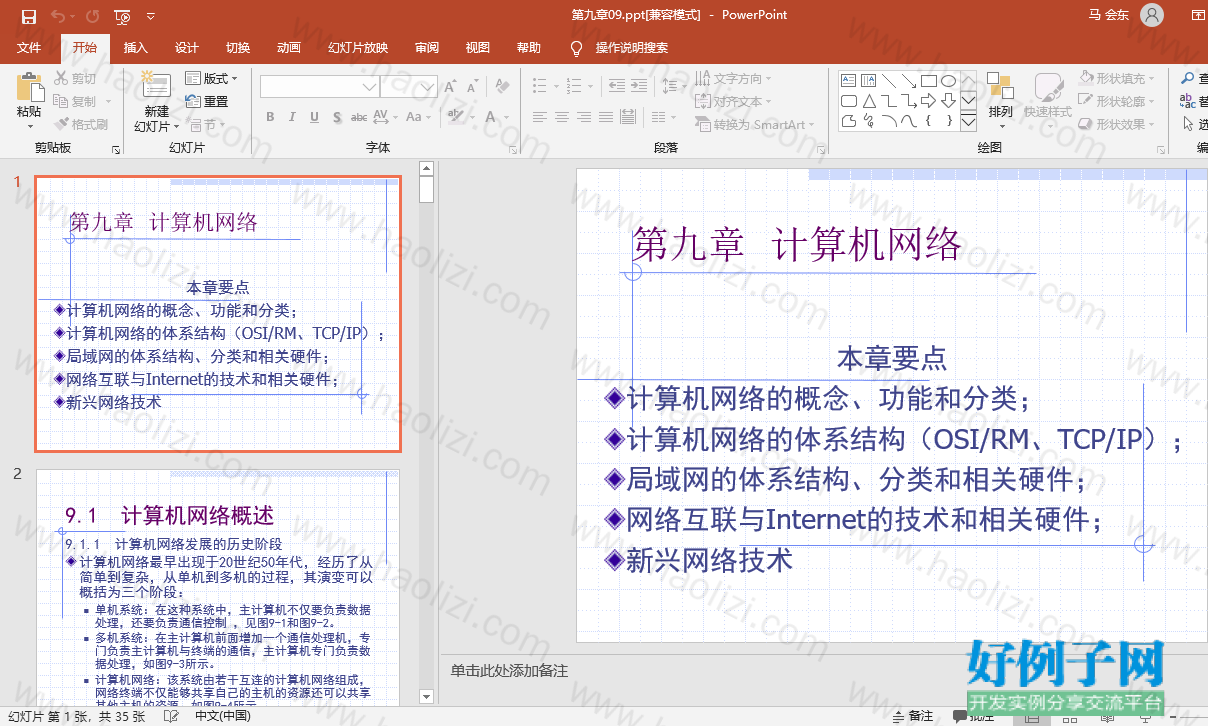Select the oval shape in gallery
The image size is (1208, 726).
948,81
